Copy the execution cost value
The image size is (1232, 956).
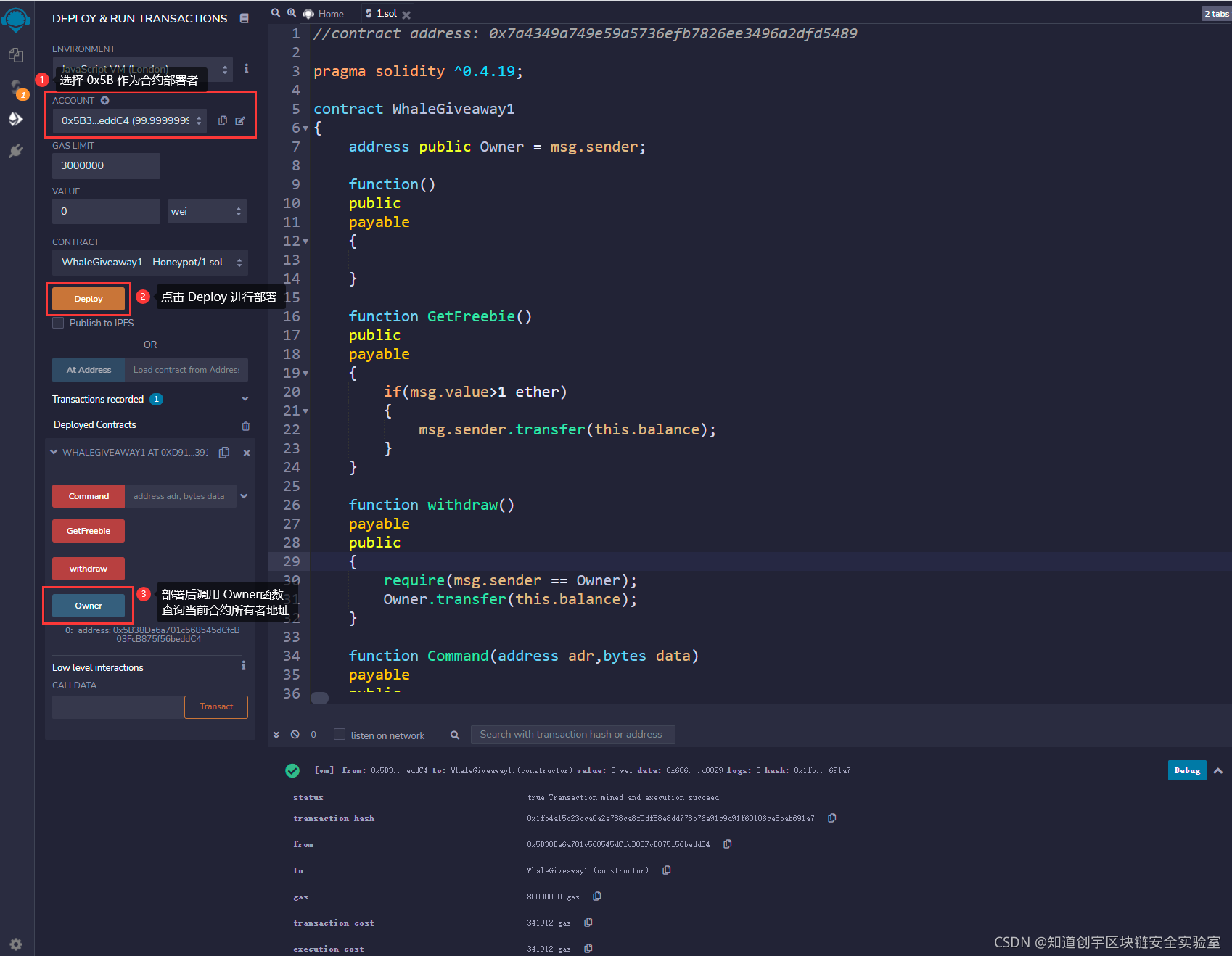588,948
